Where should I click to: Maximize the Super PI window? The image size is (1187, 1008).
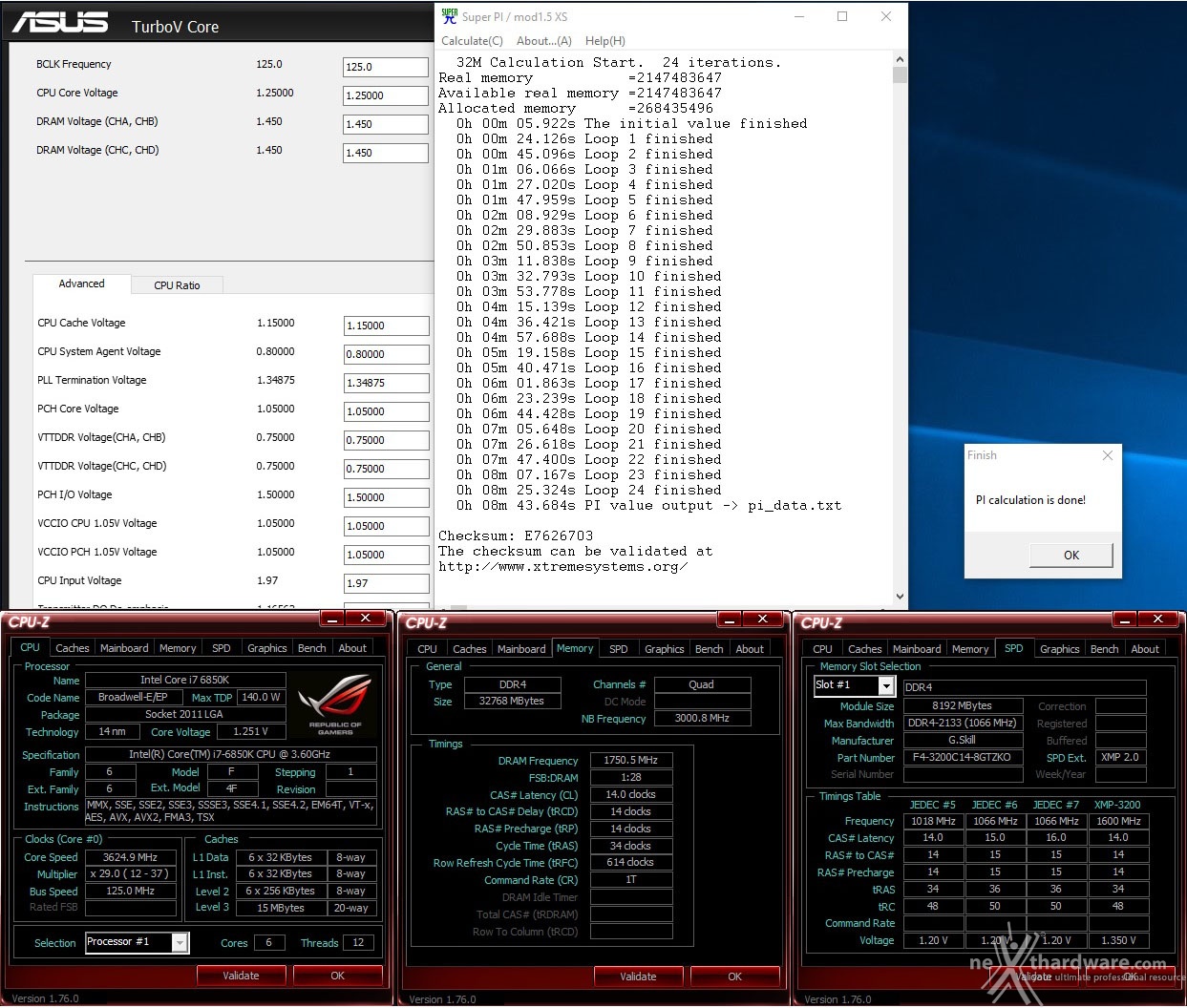click(x=842, y=16)
